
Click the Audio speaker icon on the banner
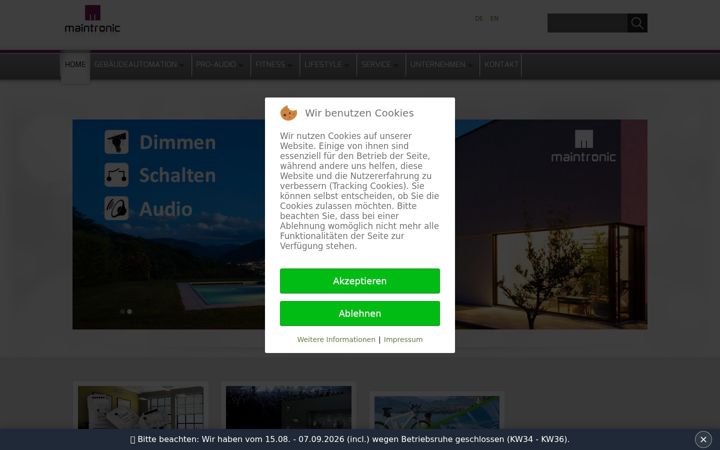pyautogui.click(x=117, y=208)
